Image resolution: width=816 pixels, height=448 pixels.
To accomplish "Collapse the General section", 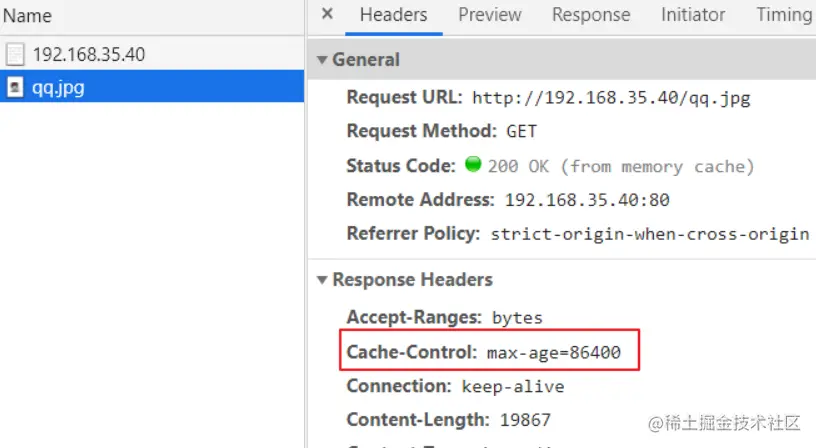I will pyautogui.click(x=322, y=60).
